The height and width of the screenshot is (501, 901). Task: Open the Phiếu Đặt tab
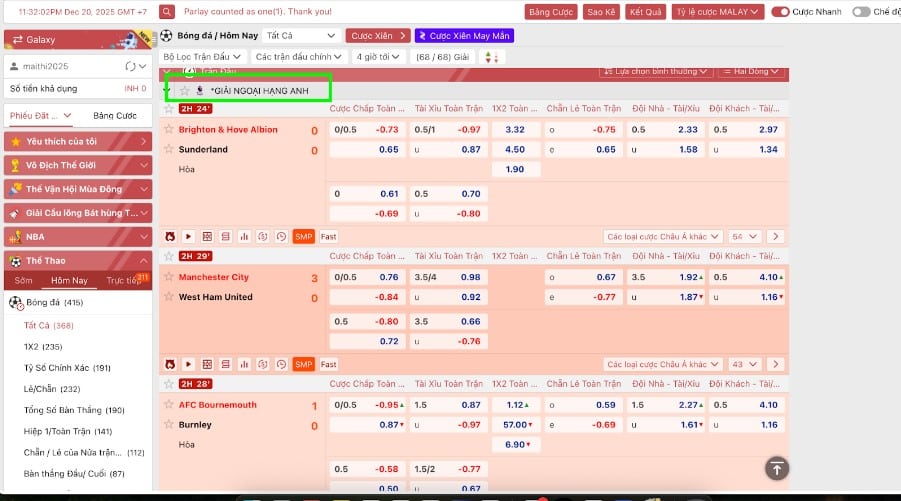[40, 115]
